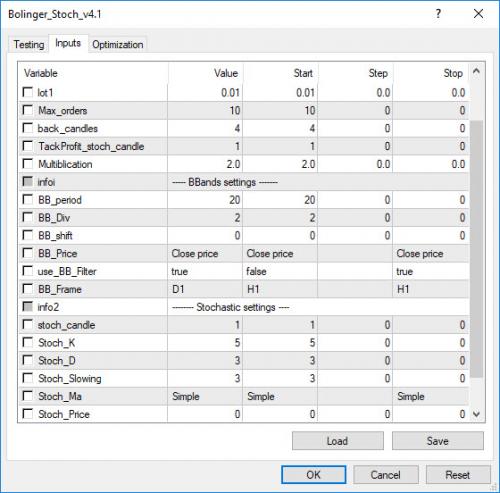Open use_BB_Filter value true dropdown
500x493 pixels.
[205, 271]
